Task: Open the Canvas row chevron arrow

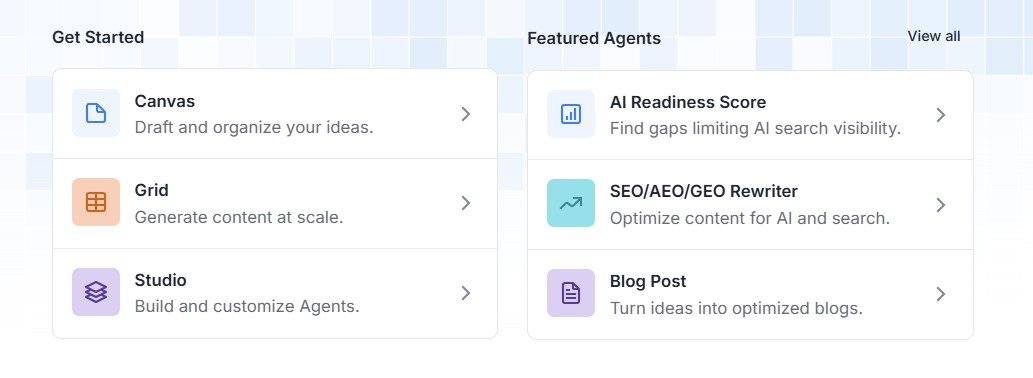Action: point(466,114)
